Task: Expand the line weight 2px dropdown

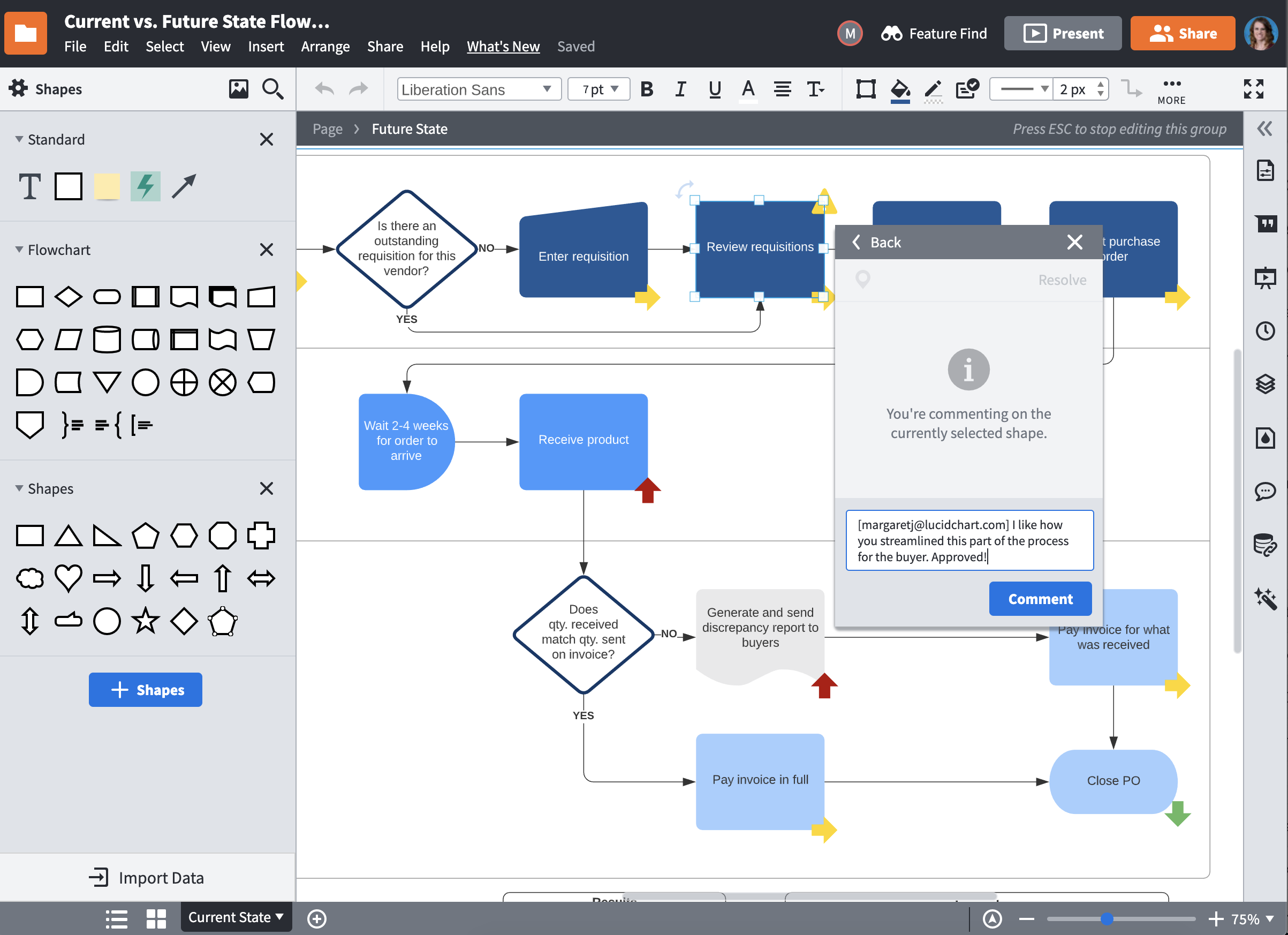Action: pos(1080,89)
